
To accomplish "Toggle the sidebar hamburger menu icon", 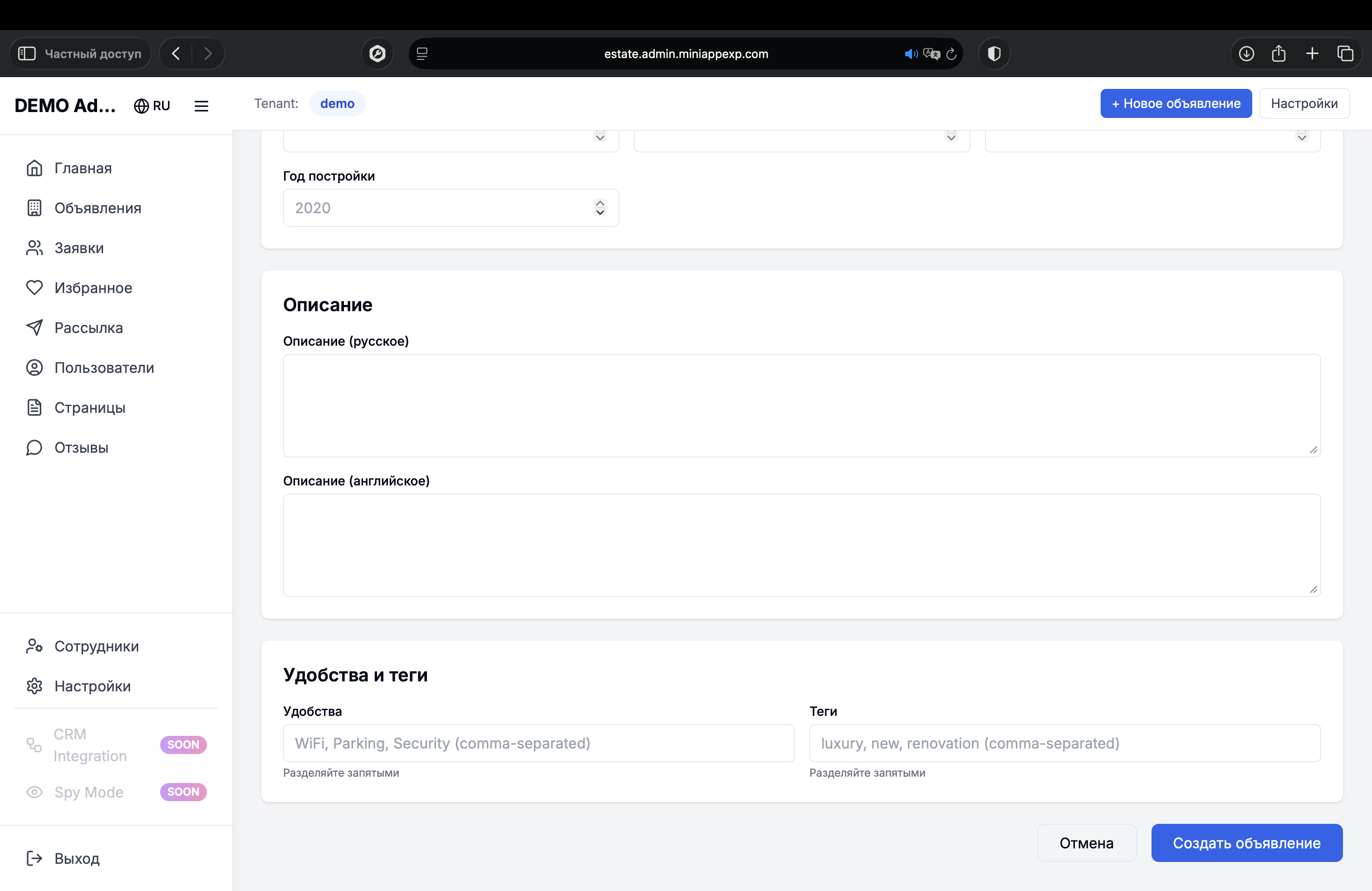I will tap(201, 106).
